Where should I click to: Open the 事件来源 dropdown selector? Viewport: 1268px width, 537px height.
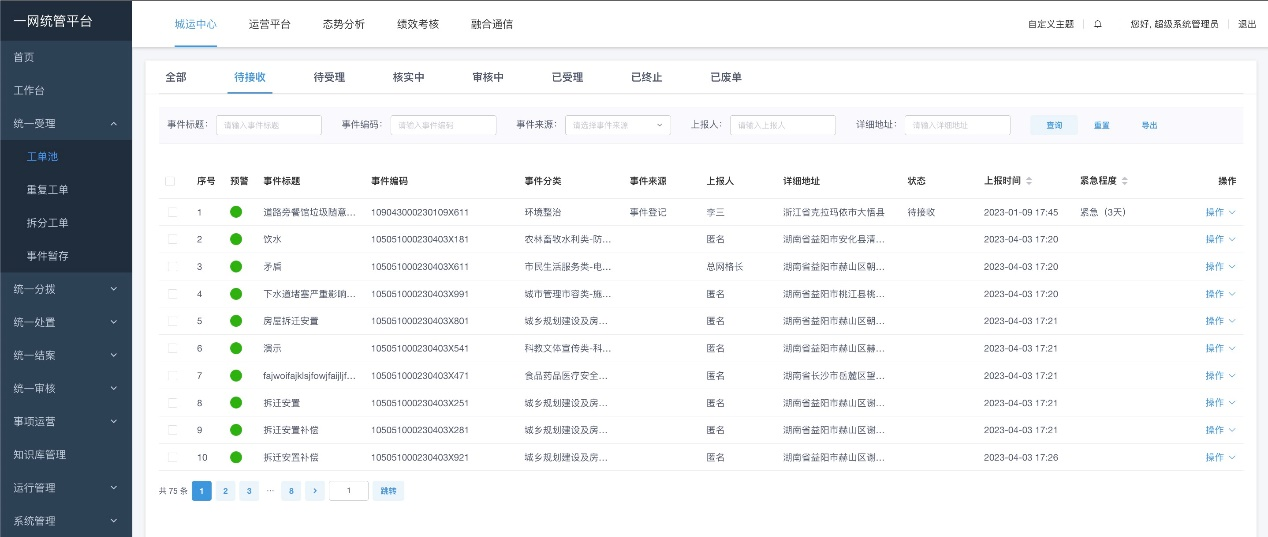coord(617,125)
